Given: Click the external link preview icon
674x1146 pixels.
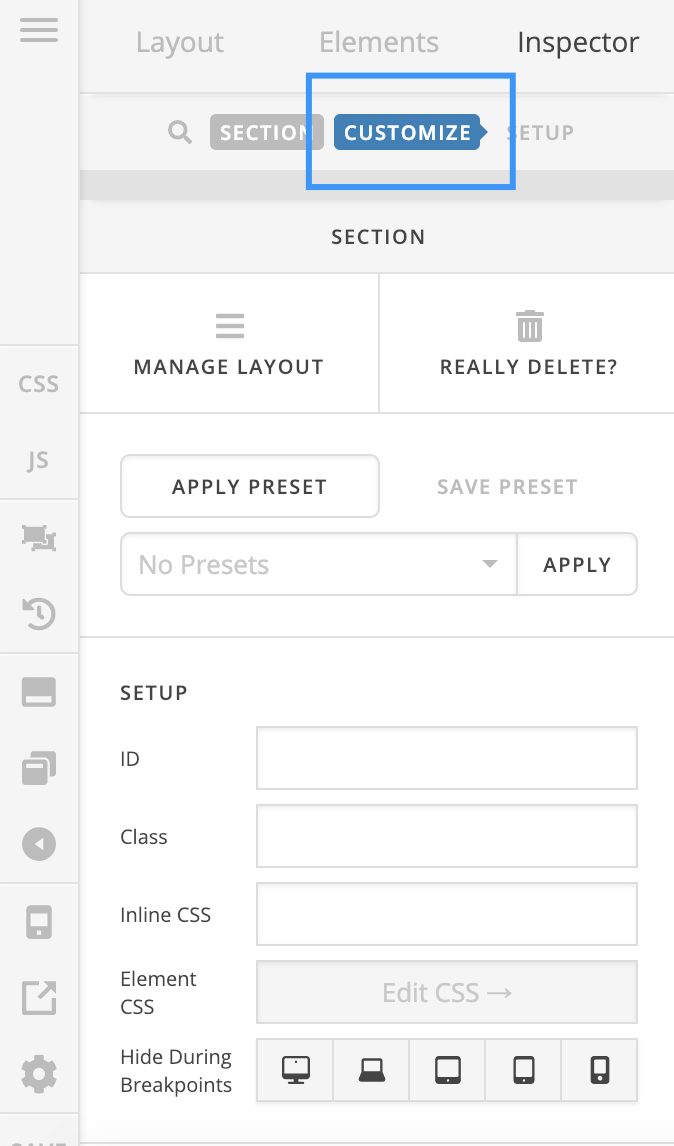Looking at the screenshot, I should click(39, 997).
